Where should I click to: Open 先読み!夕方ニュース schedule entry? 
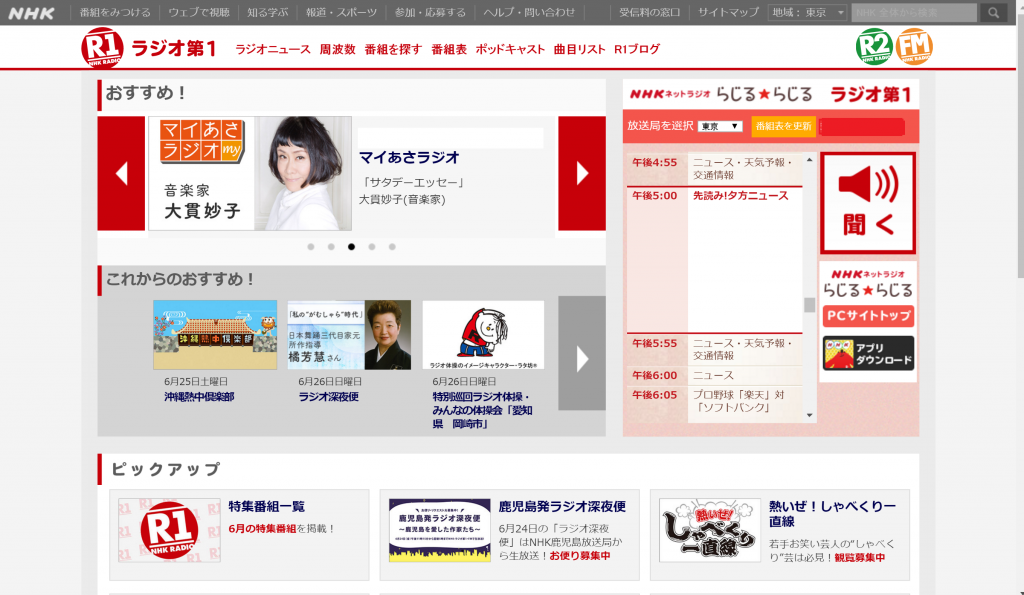tap(741, 195)
